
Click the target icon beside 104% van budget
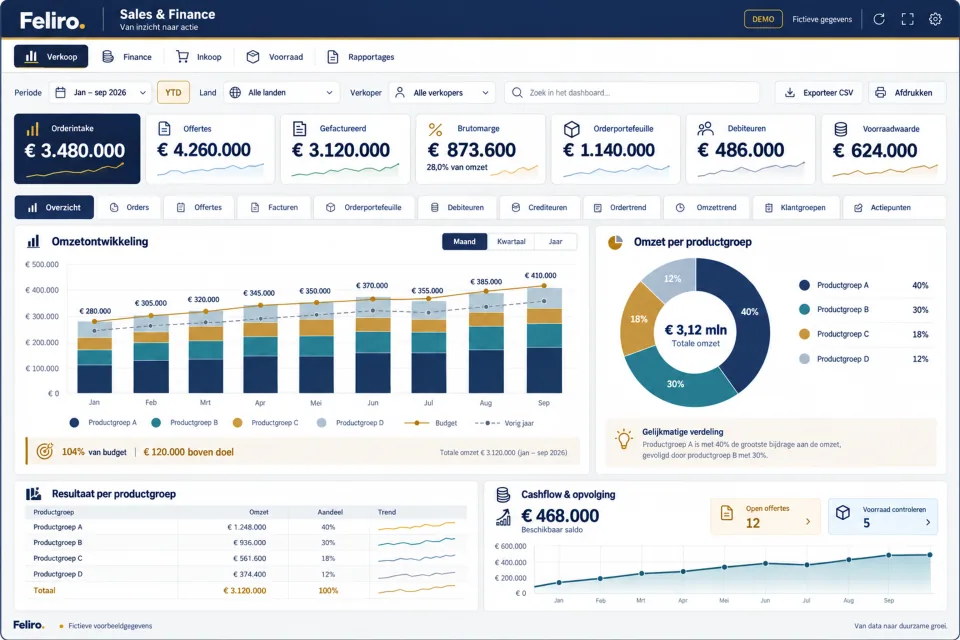pyautogui.click(x=45, y=451)
